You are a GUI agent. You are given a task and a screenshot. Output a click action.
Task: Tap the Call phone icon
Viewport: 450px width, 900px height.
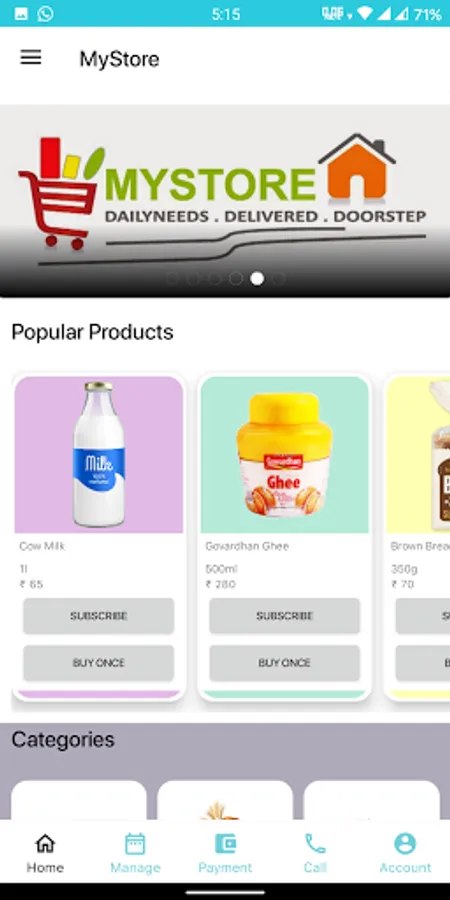(315, 844)
